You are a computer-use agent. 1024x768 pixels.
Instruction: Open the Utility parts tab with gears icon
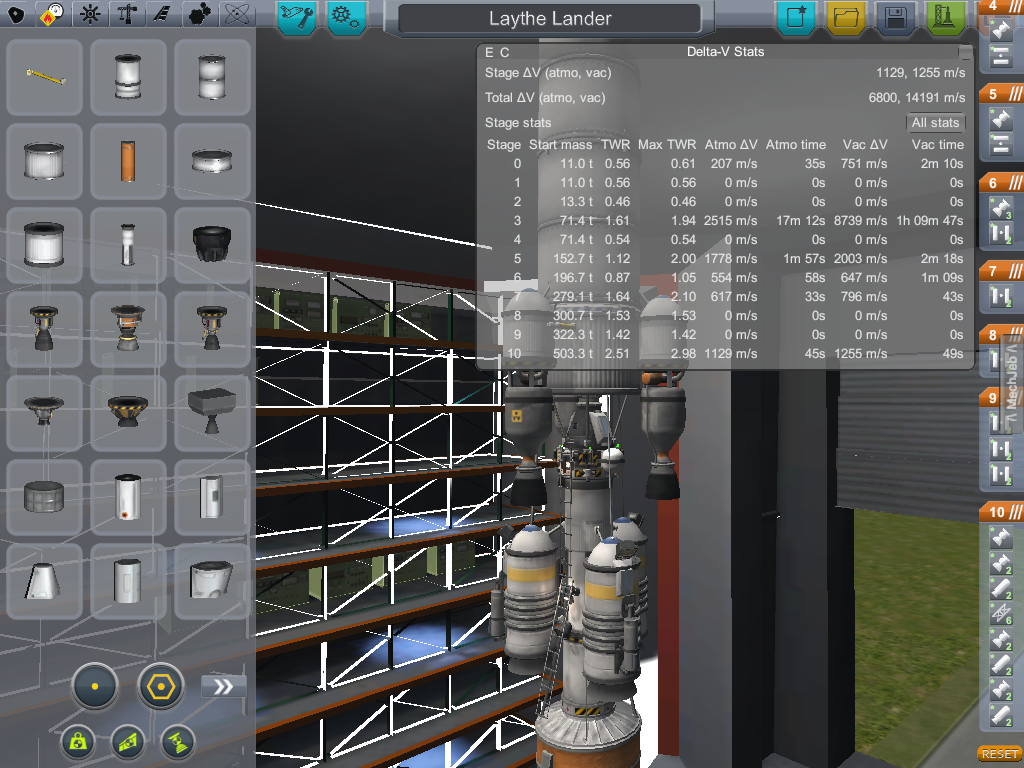click(199, 14)
